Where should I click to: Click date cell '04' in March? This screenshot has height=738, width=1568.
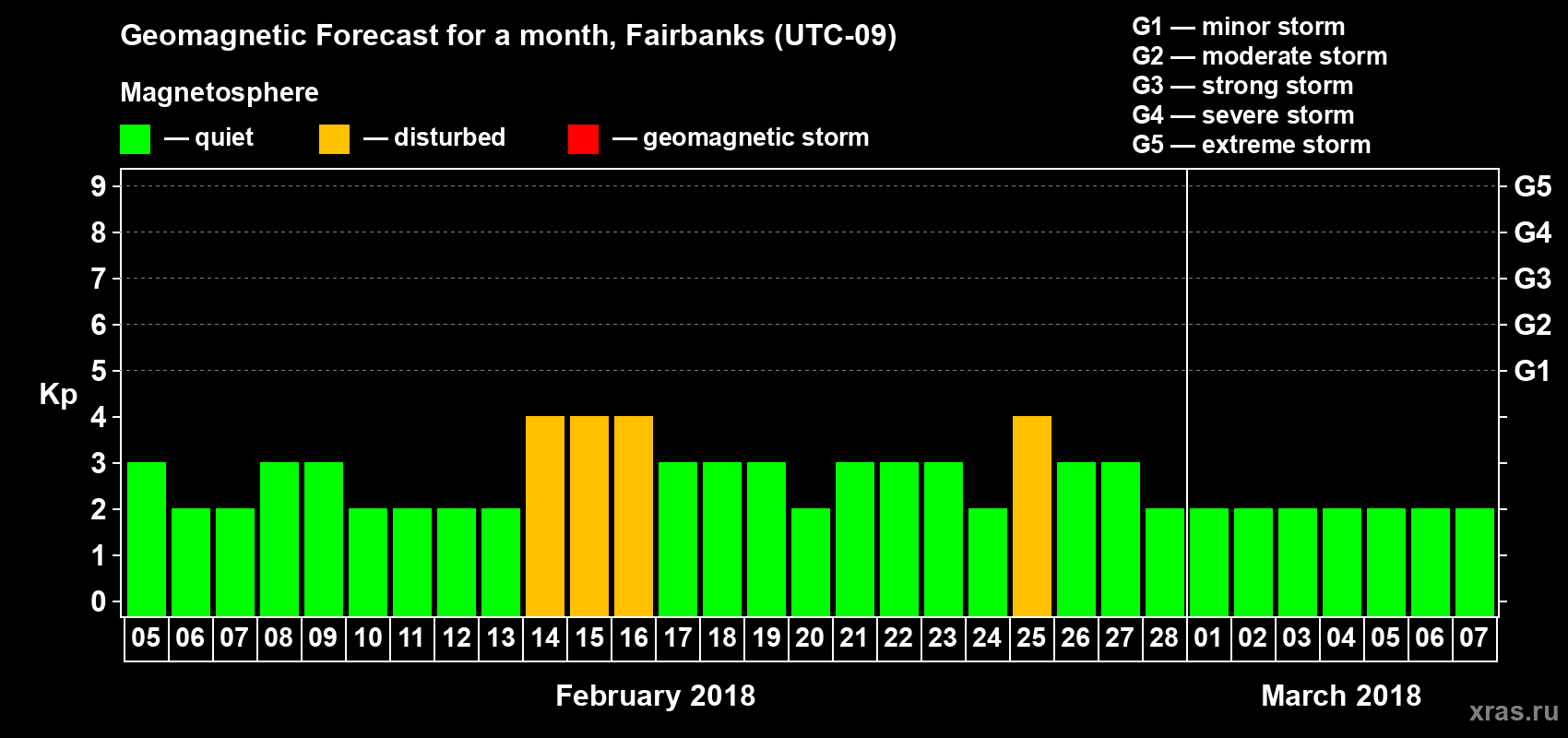point(1342,638)
